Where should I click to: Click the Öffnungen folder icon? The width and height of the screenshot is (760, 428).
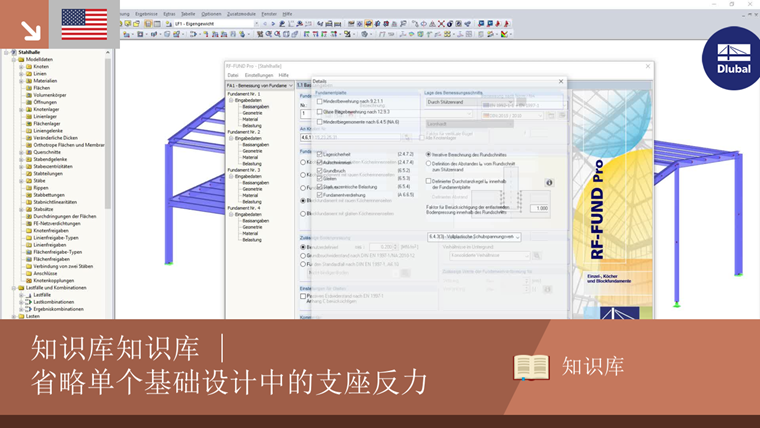(29, 102)
